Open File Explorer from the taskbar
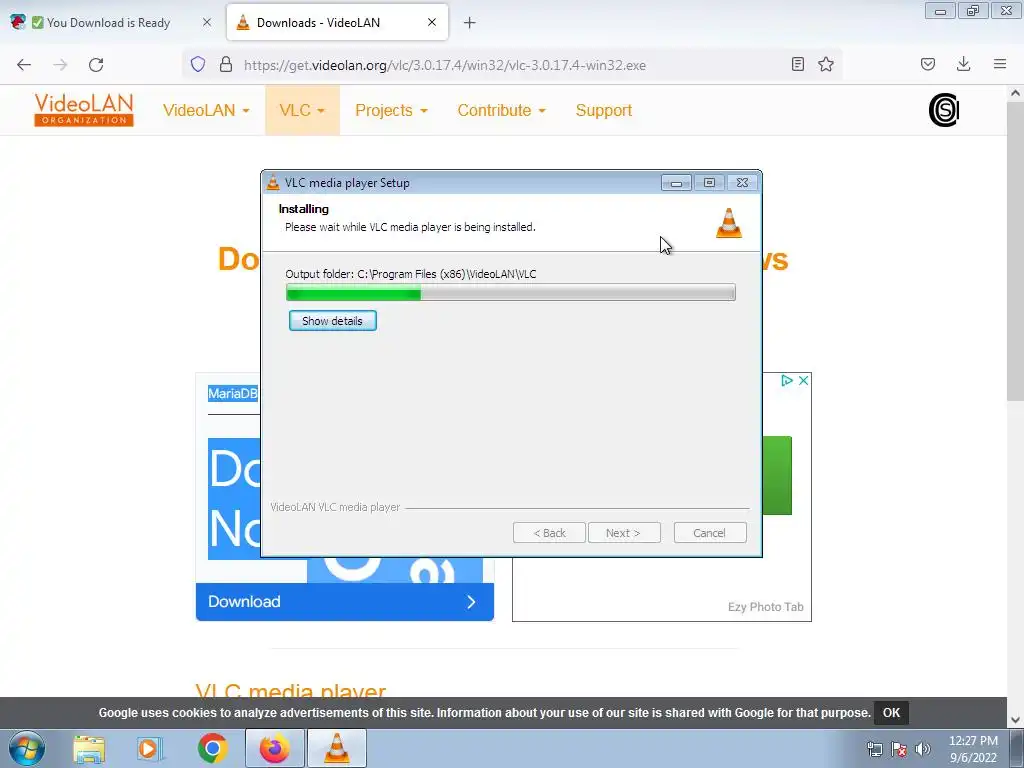The image size is (1024, 768). 89,748
